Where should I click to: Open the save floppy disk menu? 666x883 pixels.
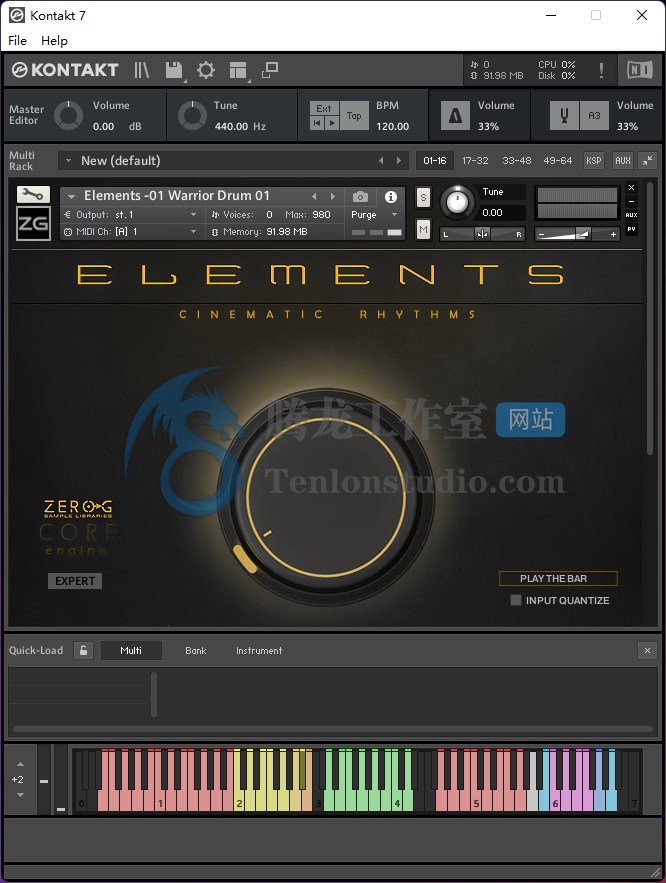(x=174, y=70)
